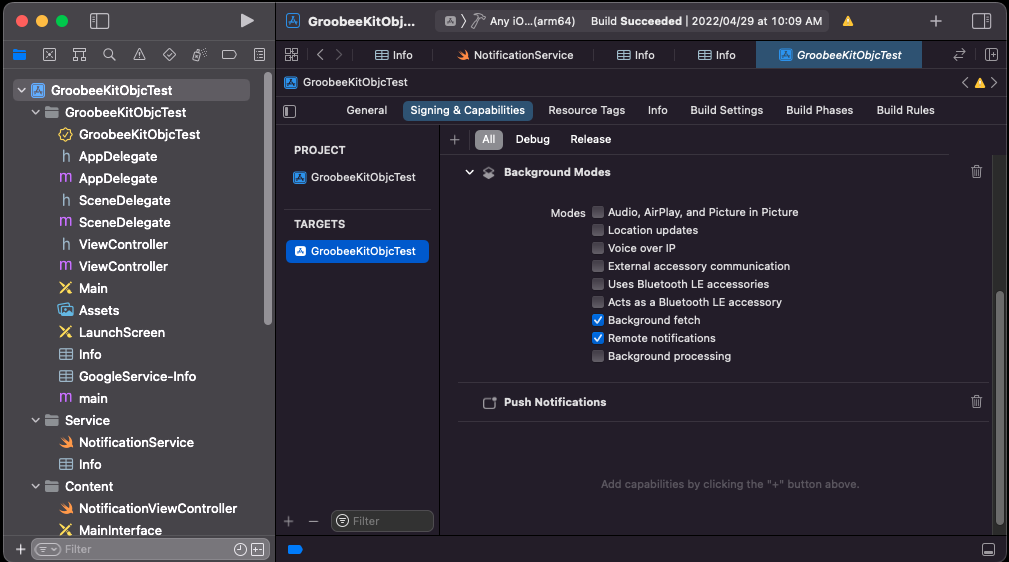Enable External accessory communication
The image size is (1009, 562).
click(598, 266)
